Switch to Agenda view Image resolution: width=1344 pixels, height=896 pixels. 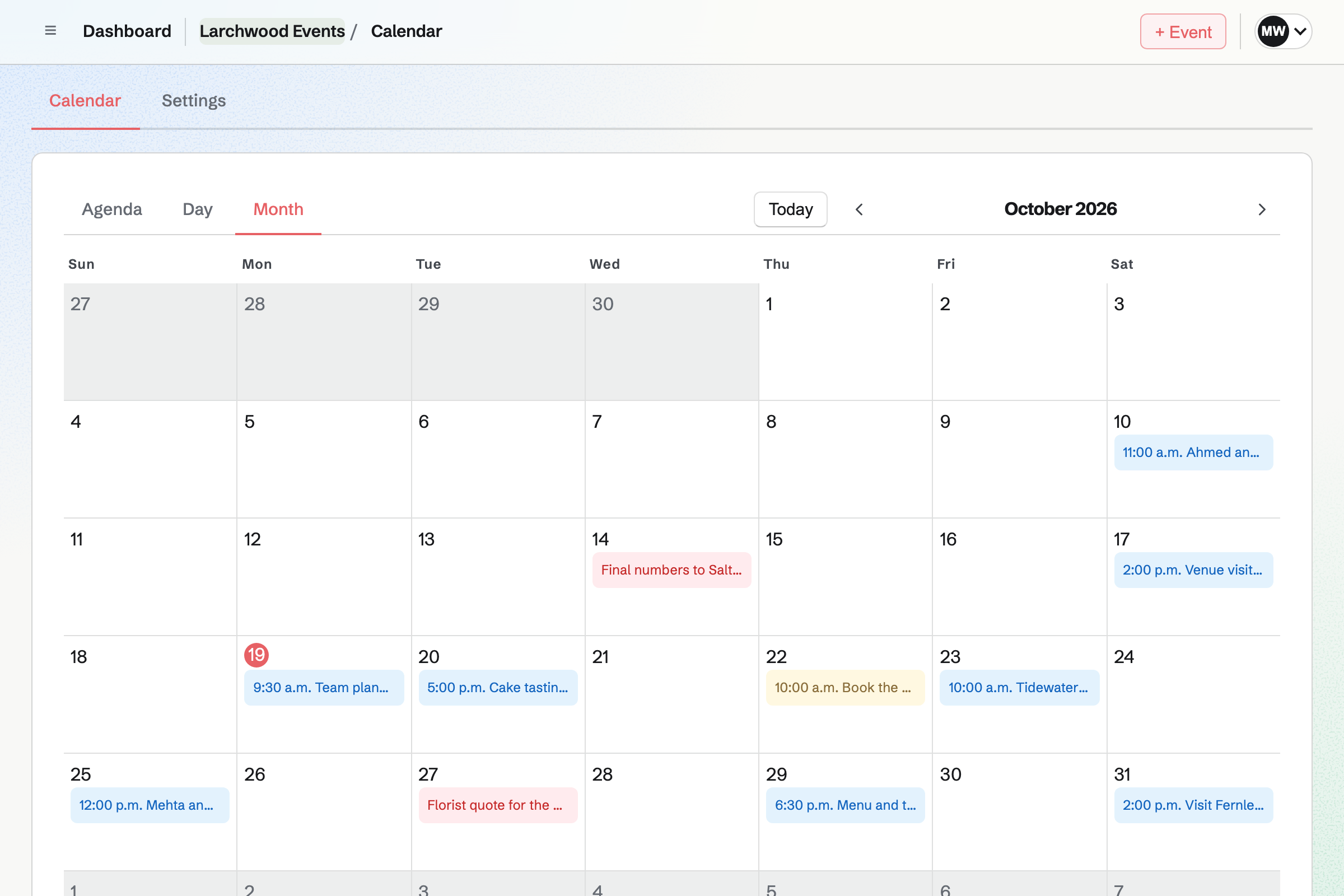tap(112, 209)
